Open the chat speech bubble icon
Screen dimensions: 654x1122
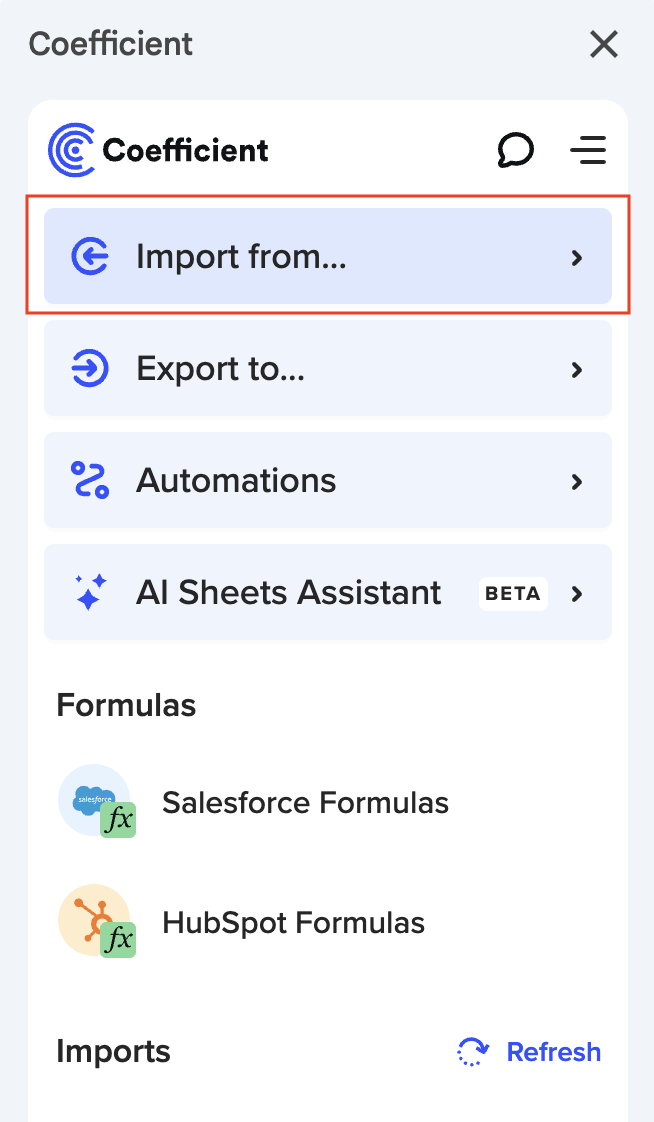515,151
